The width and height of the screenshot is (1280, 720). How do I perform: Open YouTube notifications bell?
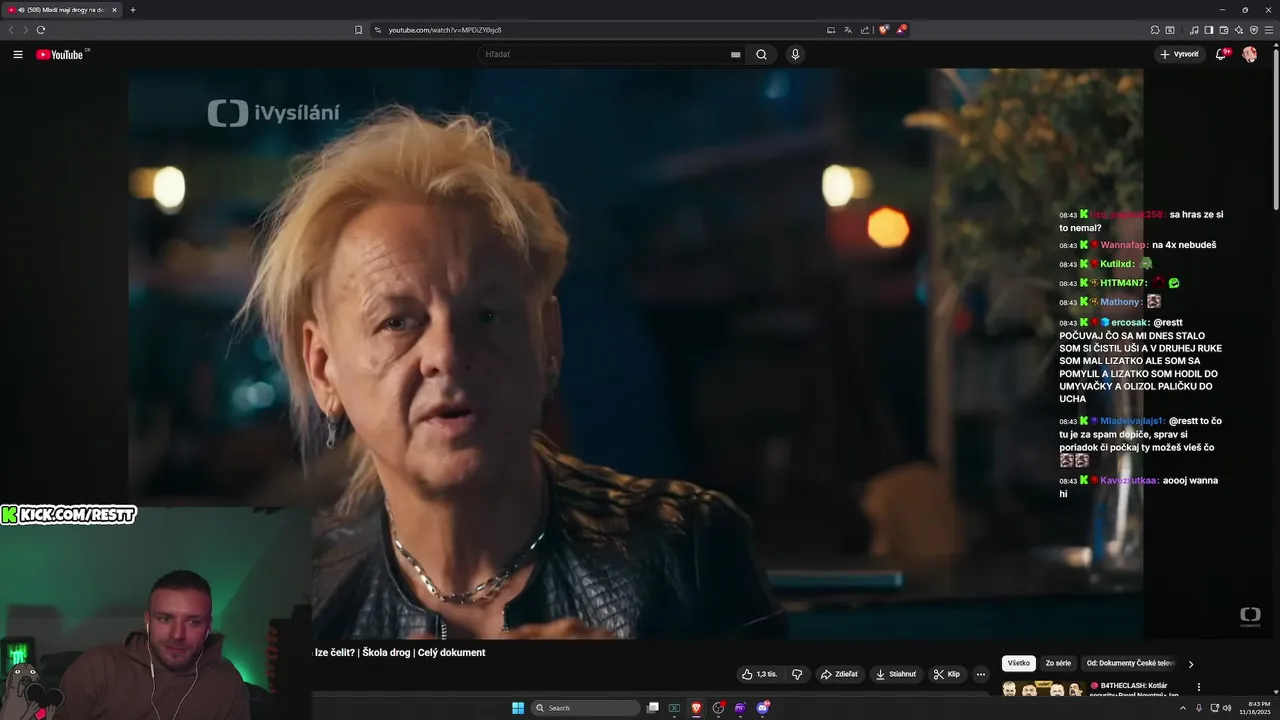[x=1221, y=54]
